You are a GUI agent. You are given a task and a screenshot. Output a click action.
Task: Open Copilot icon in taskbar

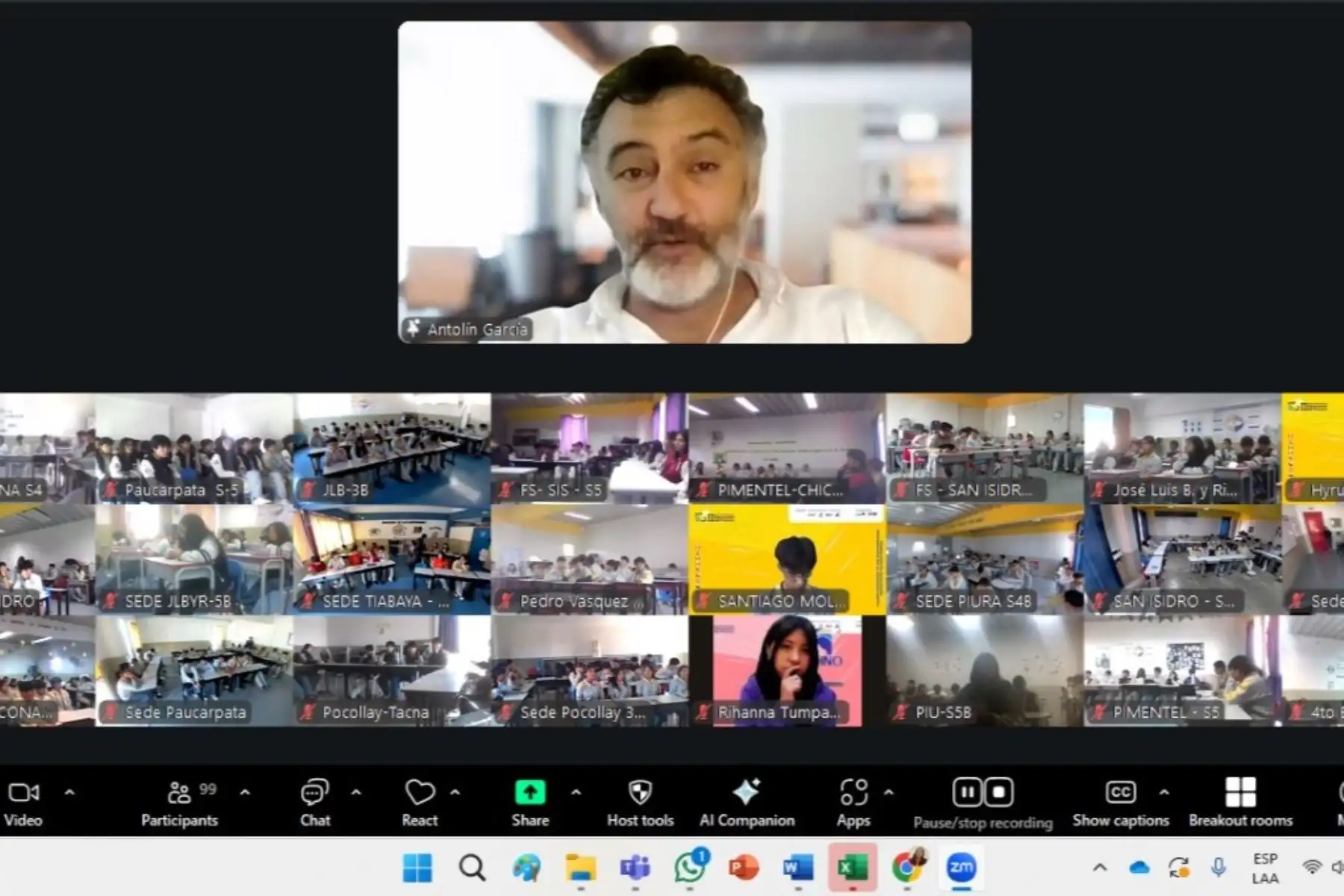pyautogui.click(x=526, y=868)
